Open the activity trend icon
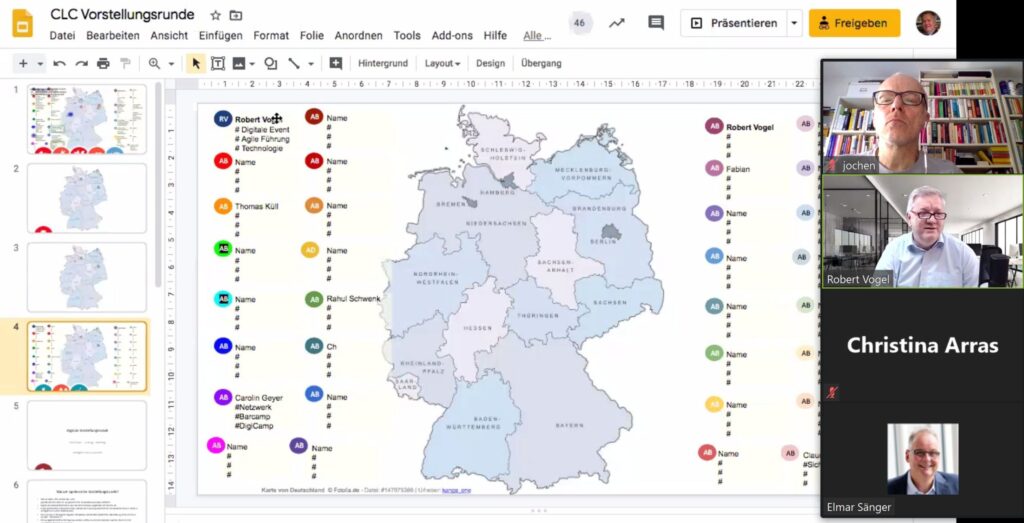The height and width of the screenshot is (523, 1024). tap(617, 23)
